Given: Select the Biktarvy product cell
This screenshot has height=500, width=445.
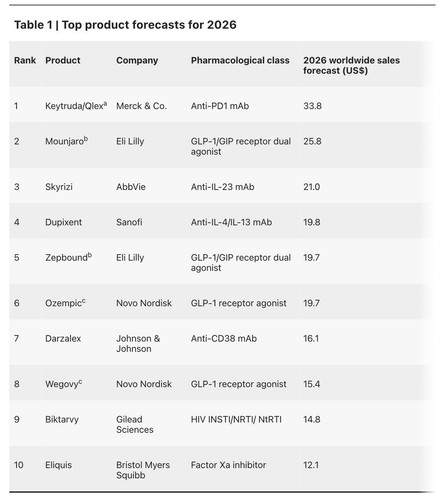Looking at the screenshot, I should pyautogui.click(x=62, y=419).
